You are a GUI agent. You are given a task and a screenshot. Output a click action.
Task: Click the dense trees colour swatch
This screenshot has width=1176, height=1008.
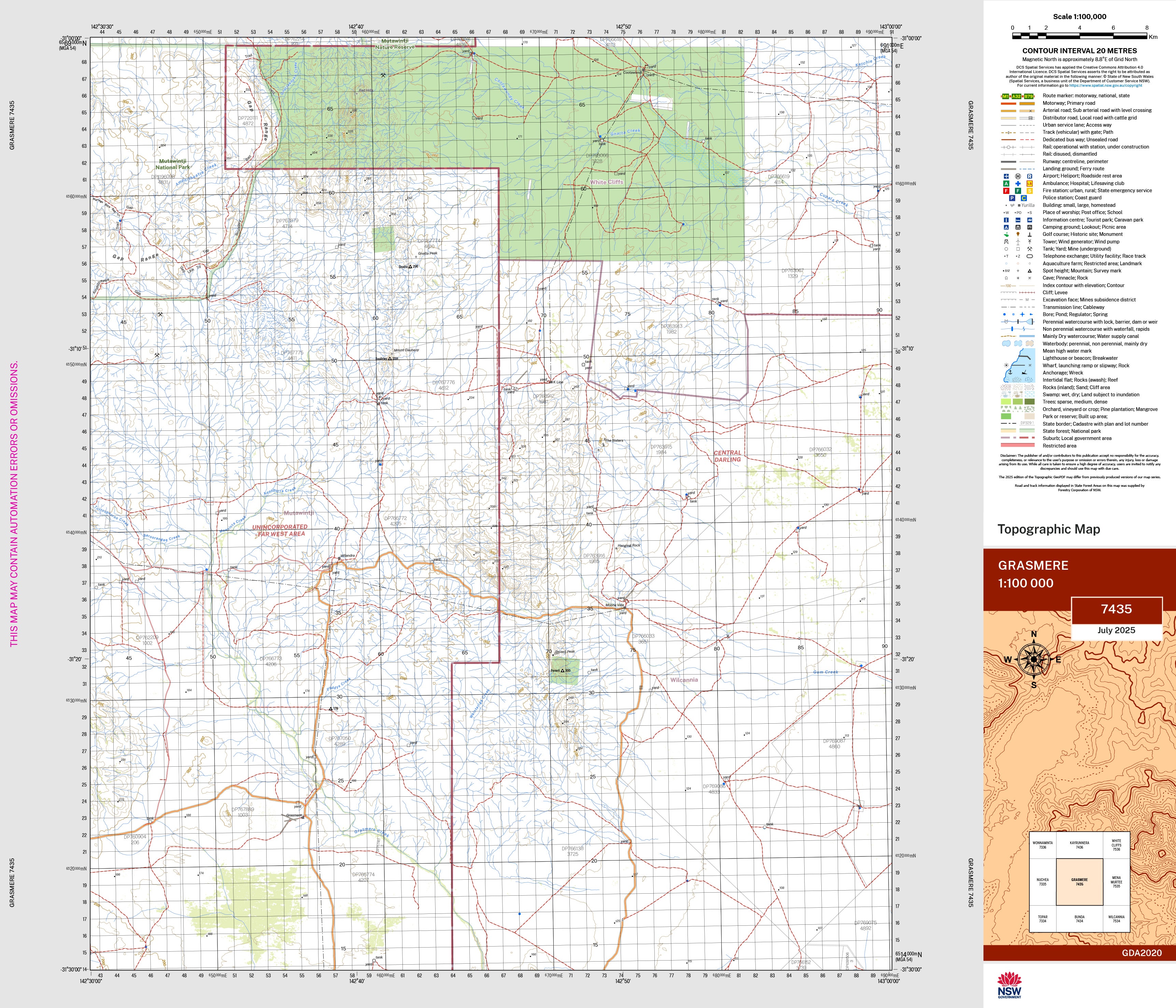coord(1030,402)
